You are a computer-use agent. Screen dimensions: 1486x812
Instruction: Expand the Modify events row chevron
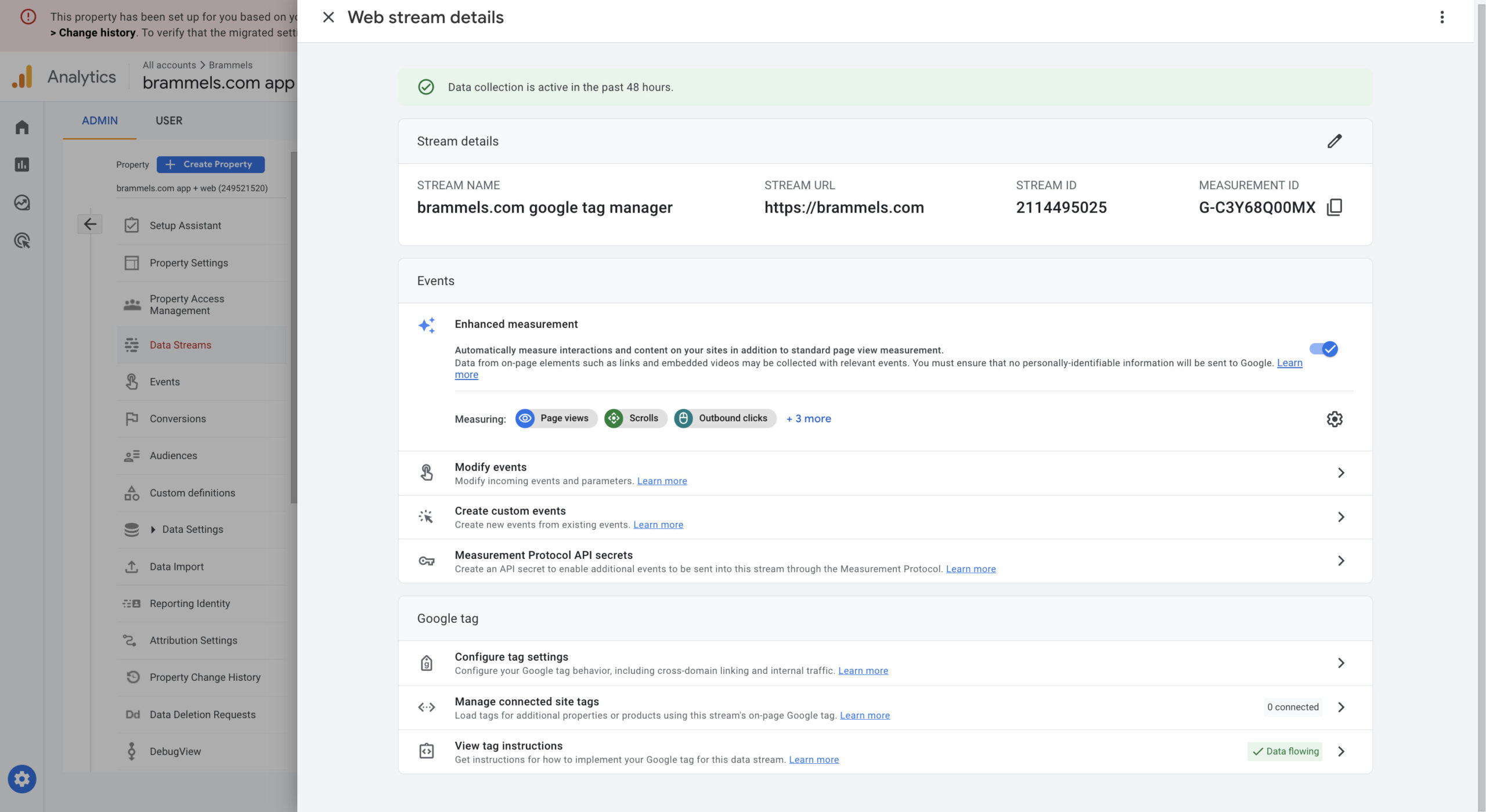click(1340, 472)
